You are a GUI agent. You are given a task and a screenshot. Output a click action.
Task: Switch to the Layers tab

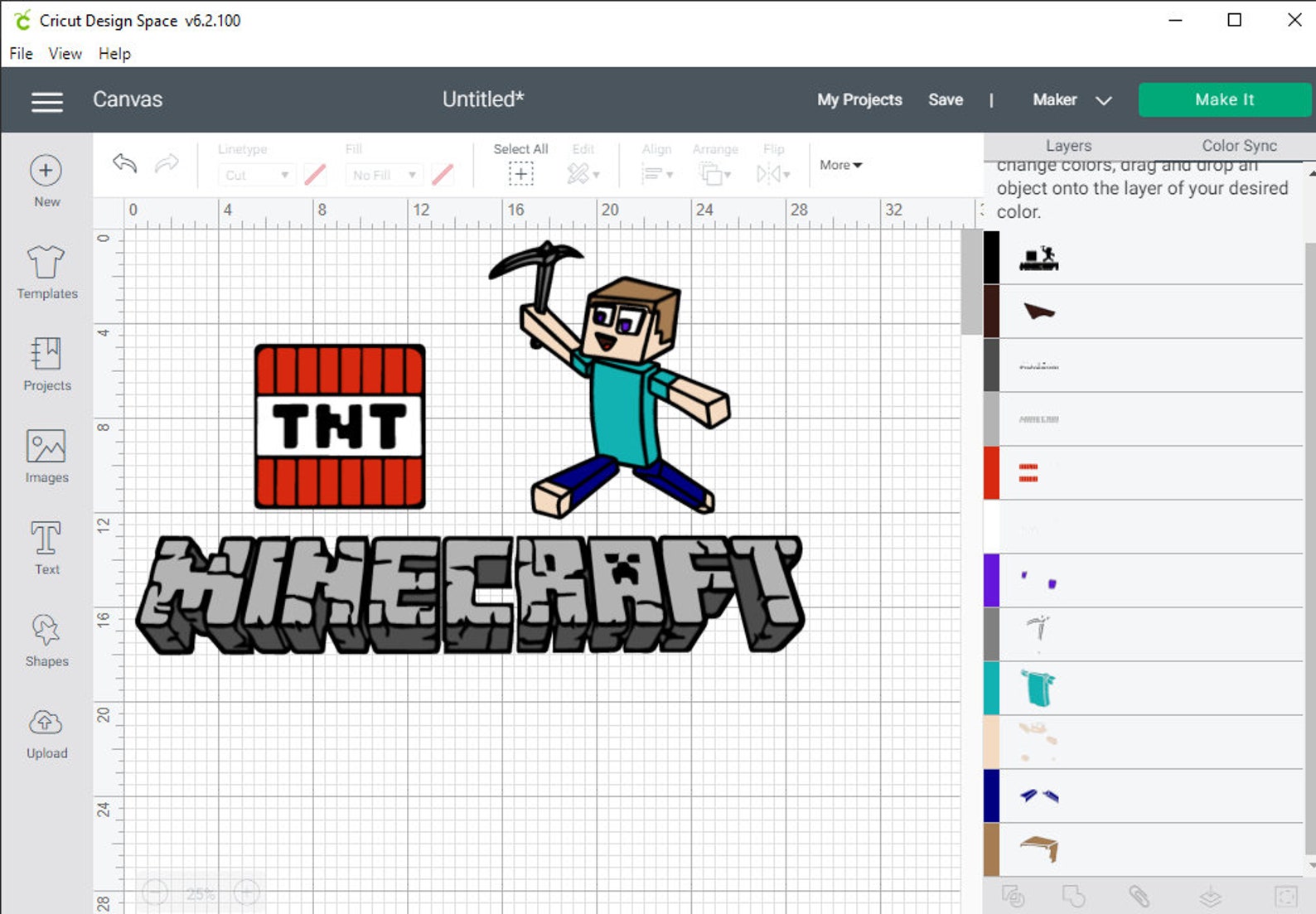[x=1068, y=146]
